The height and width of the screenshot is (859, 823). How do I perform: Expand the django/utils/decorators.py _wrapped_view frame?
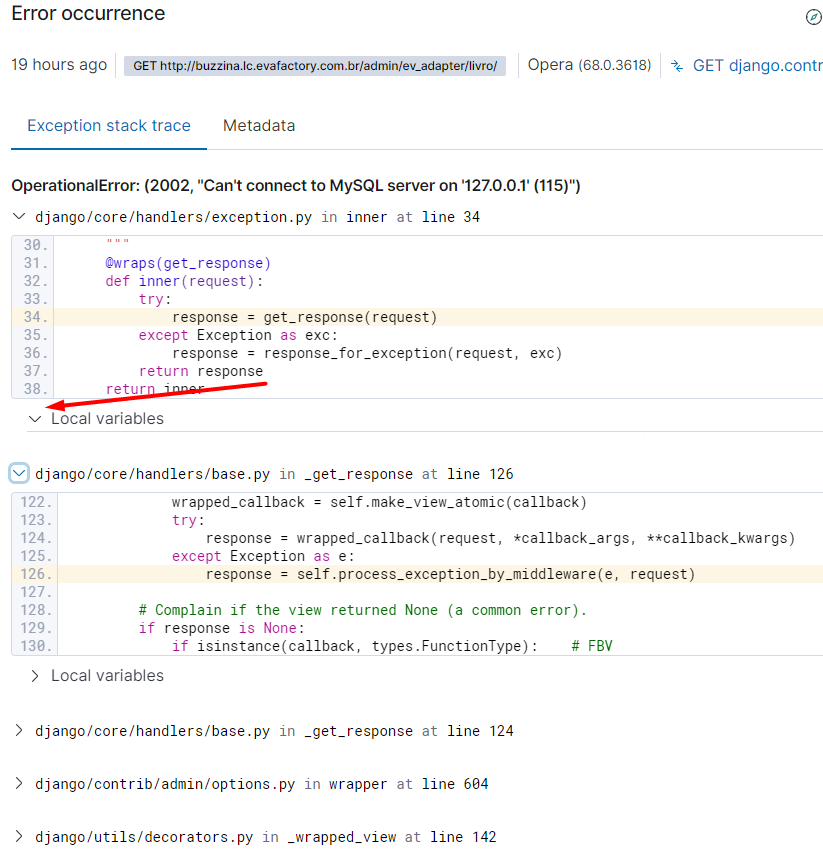(x=18, y=836)
